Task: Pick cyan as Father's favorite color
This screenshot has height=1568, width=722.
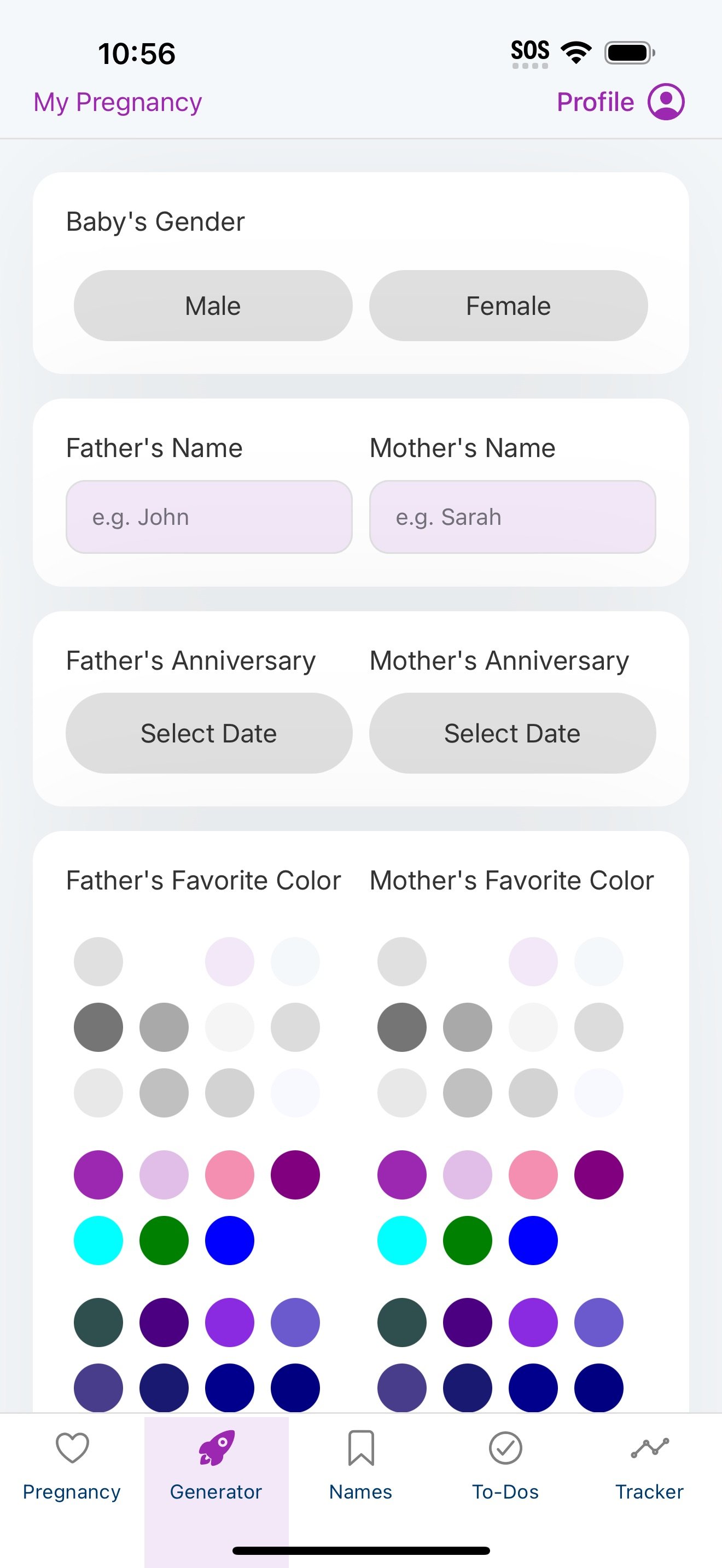Action: click(98, 1240)
